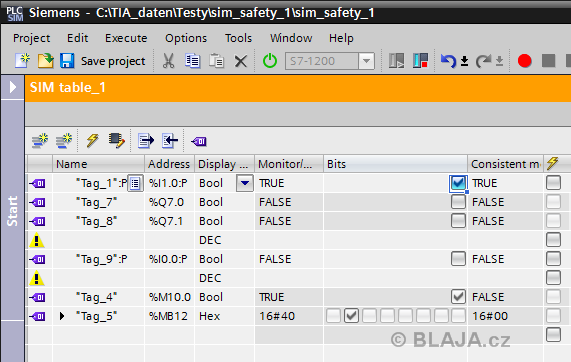Click the tag icon beside Tag_5 row
The height and width of the screenshot is (362, 571).
point(38,316)
